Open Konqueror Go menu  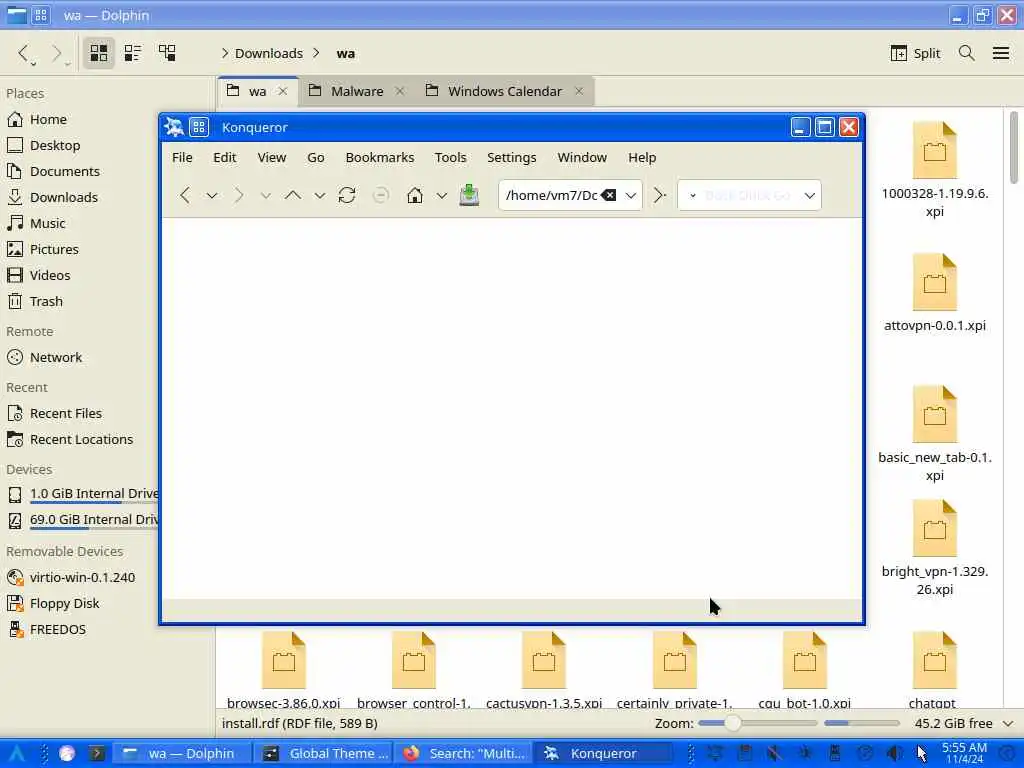(315, 157)
